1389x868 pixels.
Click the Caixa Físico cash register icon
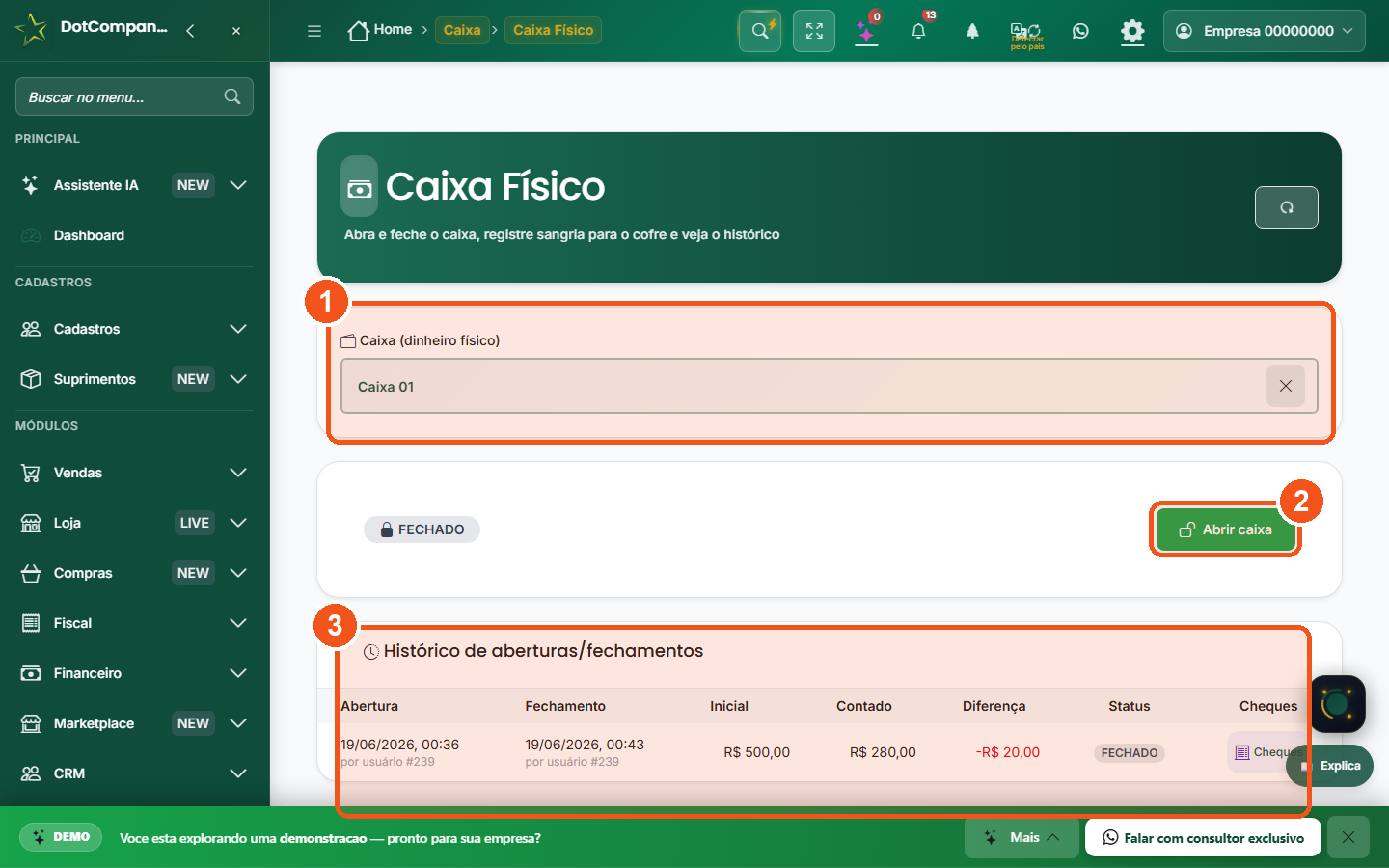click(360, 186)
